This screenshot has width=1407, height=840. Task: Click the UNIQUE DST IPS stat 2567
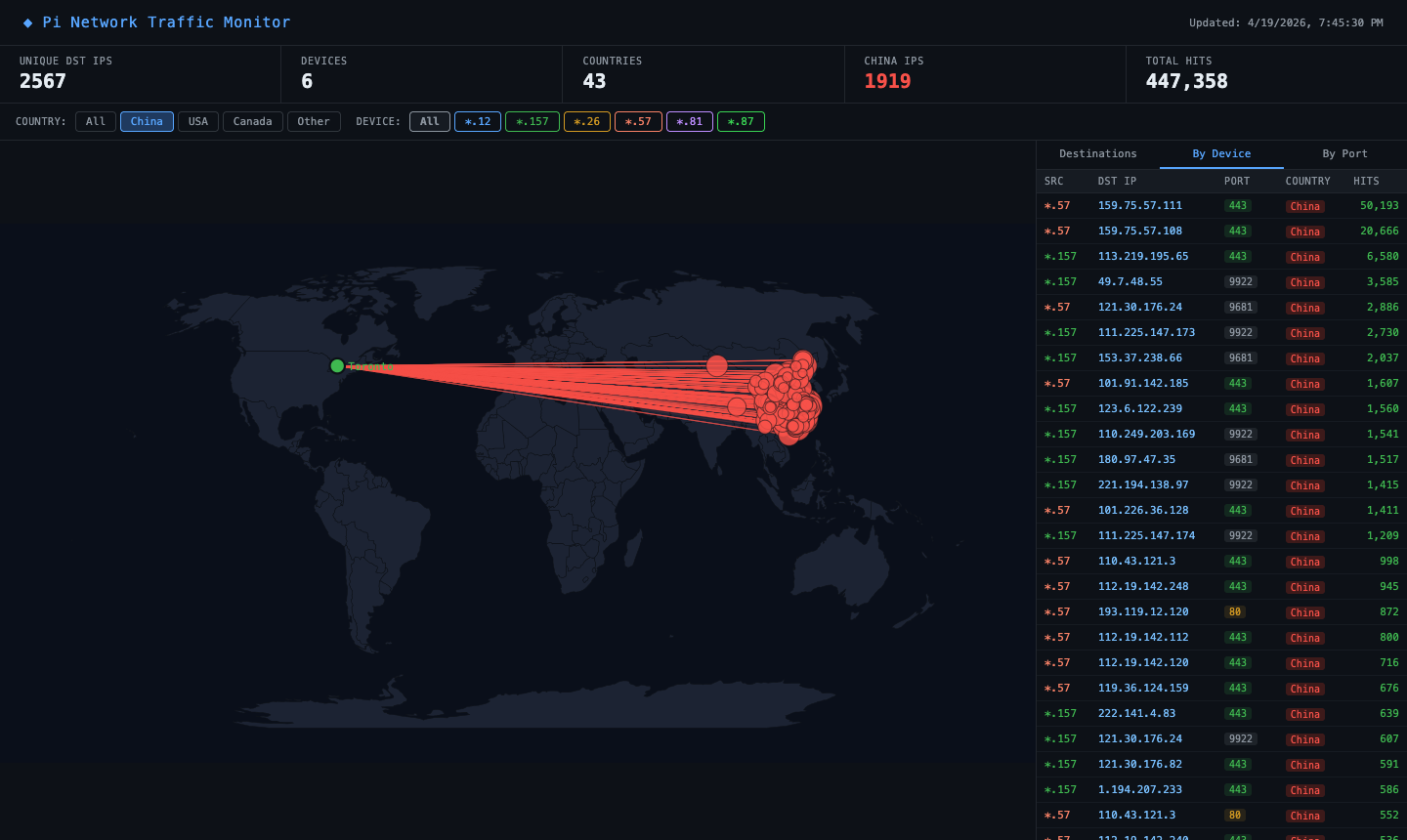(43, 81)
